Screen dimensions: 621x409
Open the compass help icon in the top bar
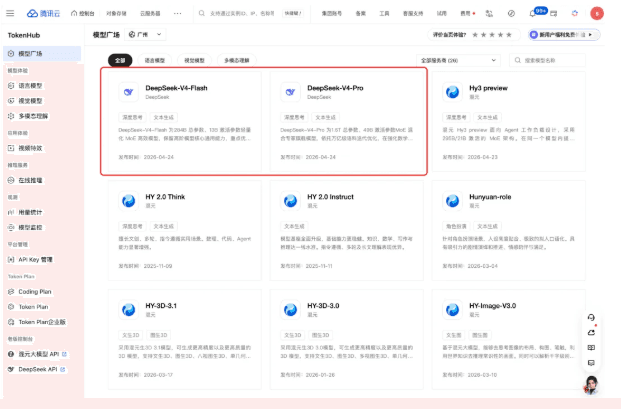[x=511, y=13]
